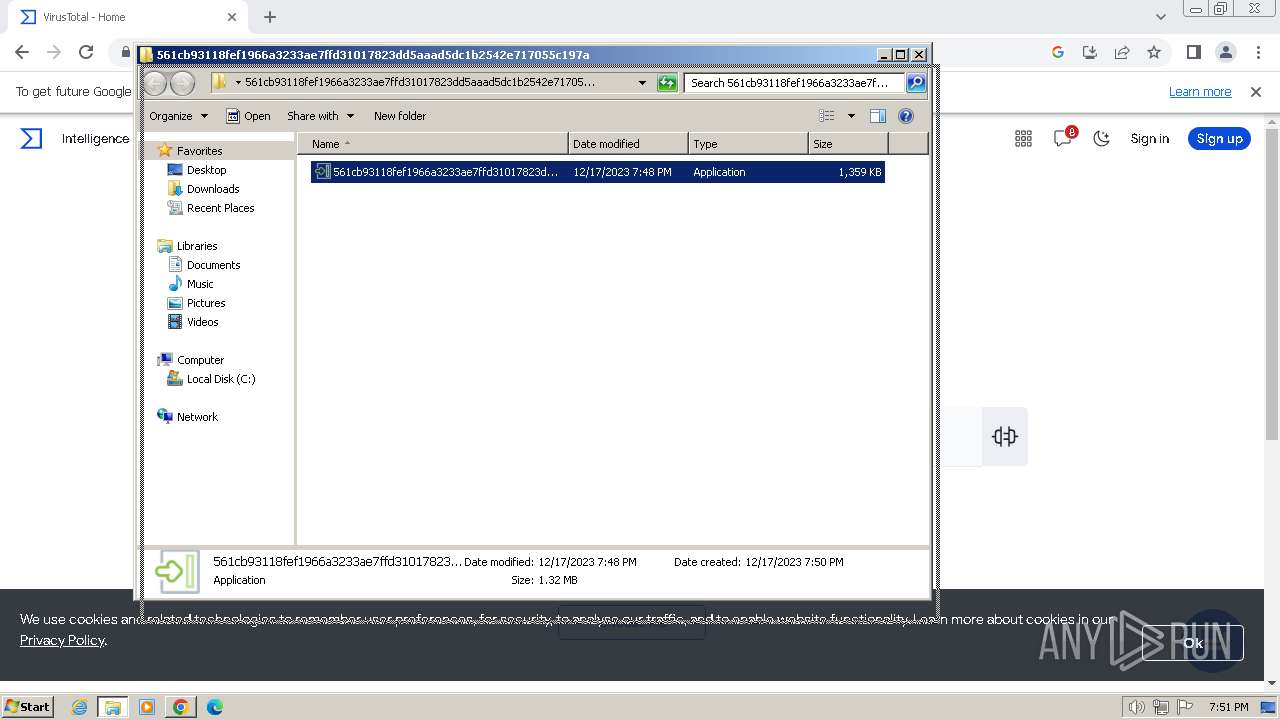Open the Learn more link
Viewport: 1280px width, 720px height.
click(1200, 92)
